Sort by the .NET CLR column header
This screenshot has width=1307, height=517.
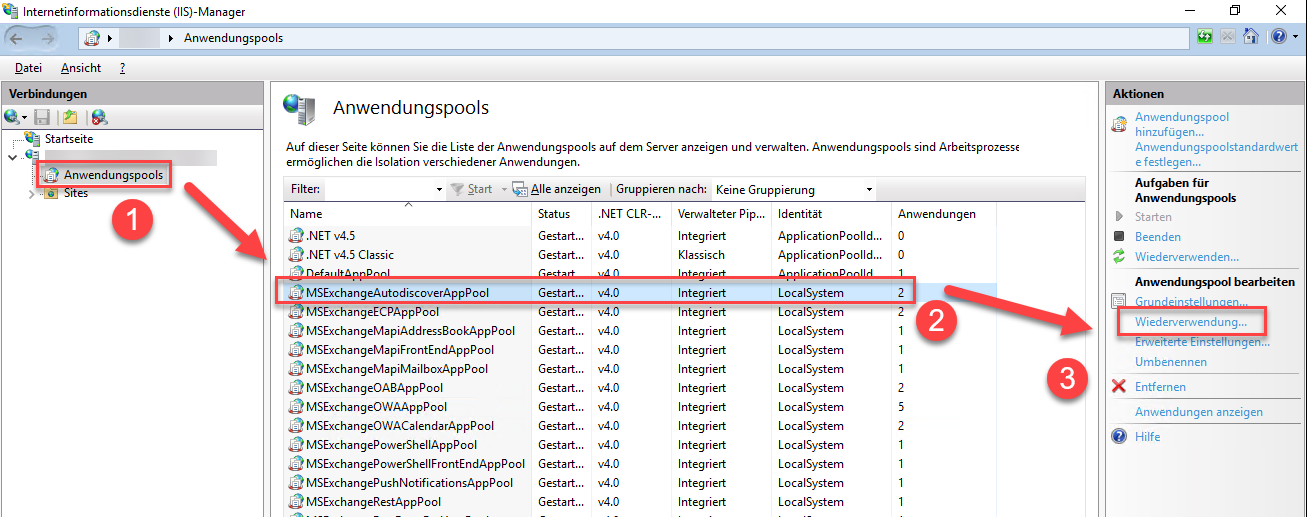tap(631, 213)
